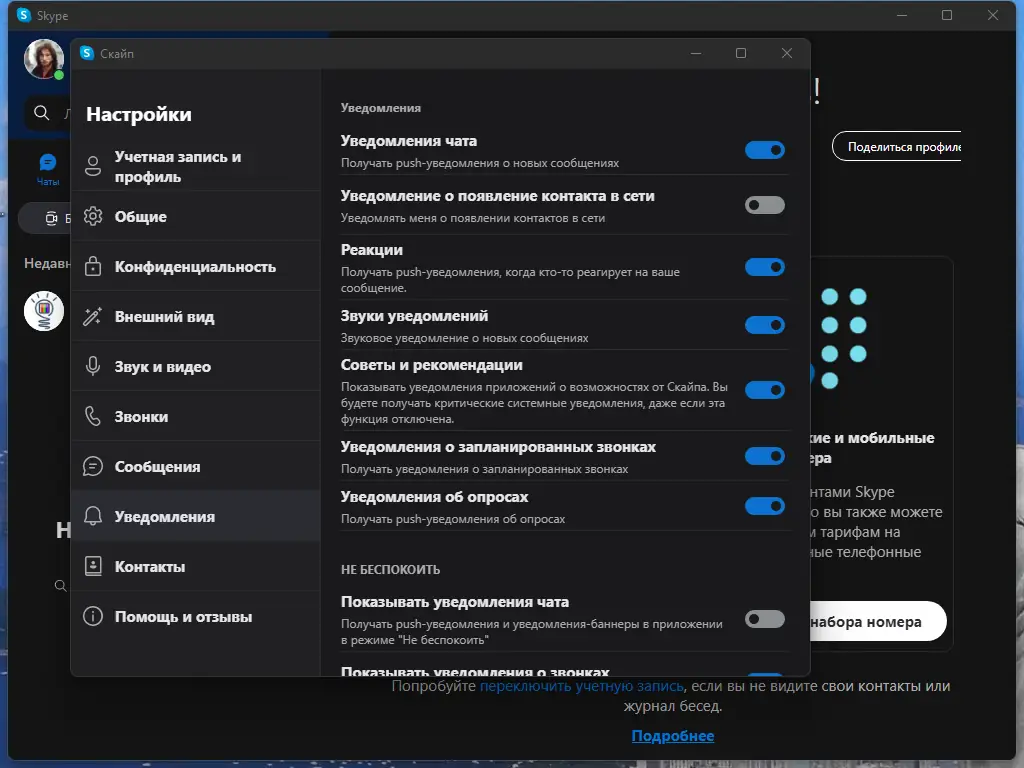Open Сообщения using the chat bubble icon

coord(93,466)
